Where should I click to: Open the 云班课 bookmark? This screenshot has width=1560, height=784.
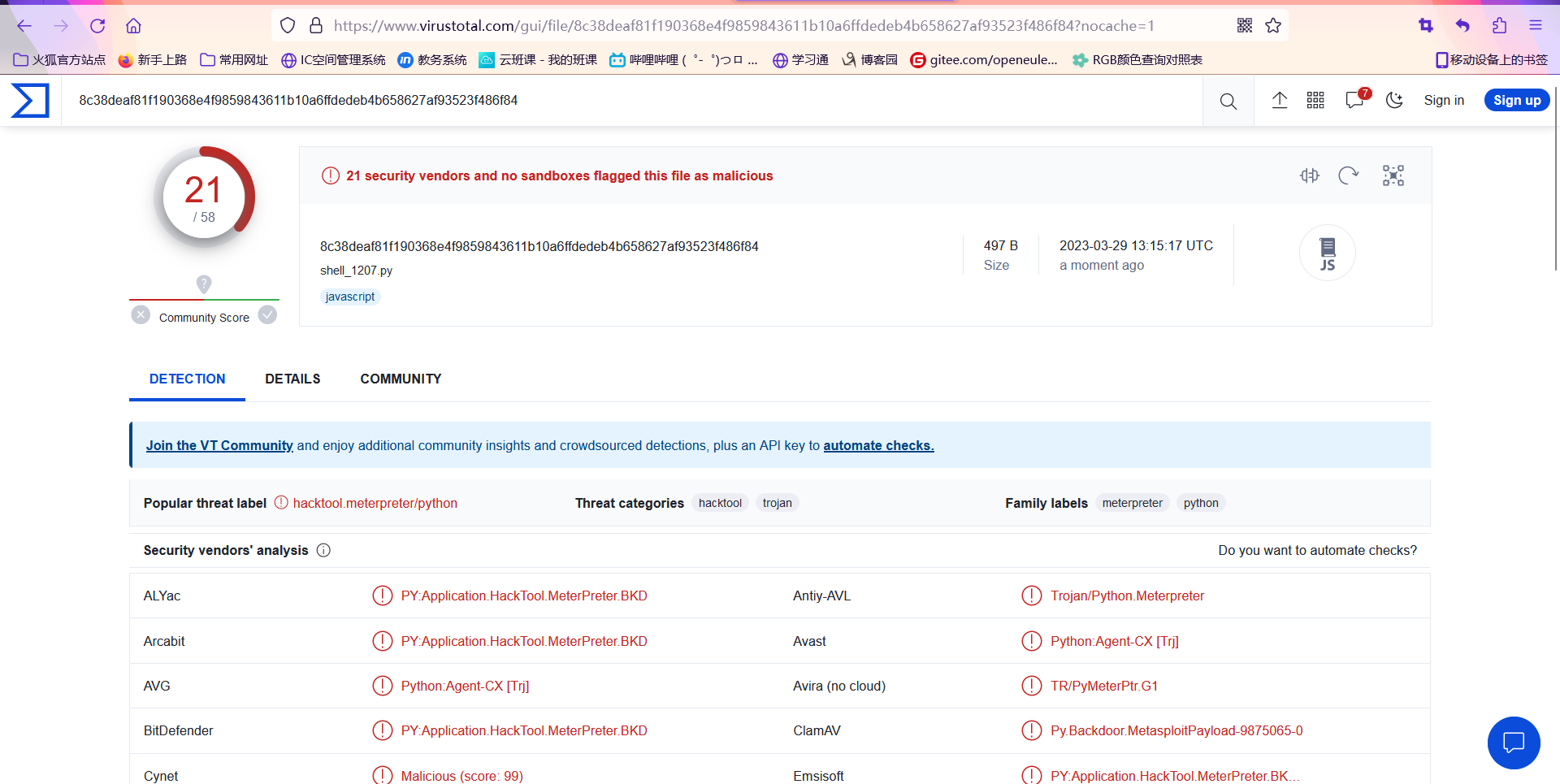(538, 59)
